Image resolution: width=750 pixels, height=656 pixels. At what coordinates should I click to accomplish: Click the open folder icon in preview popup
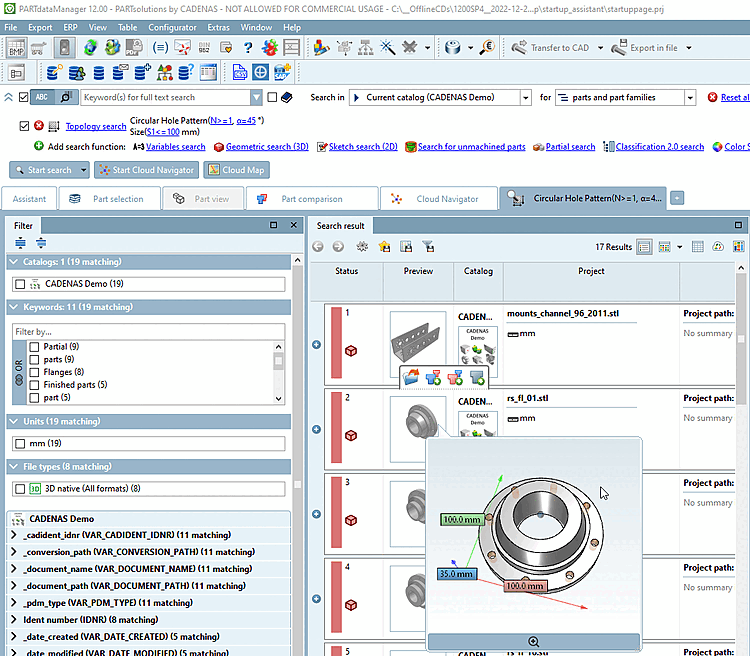tap(411, 377)
